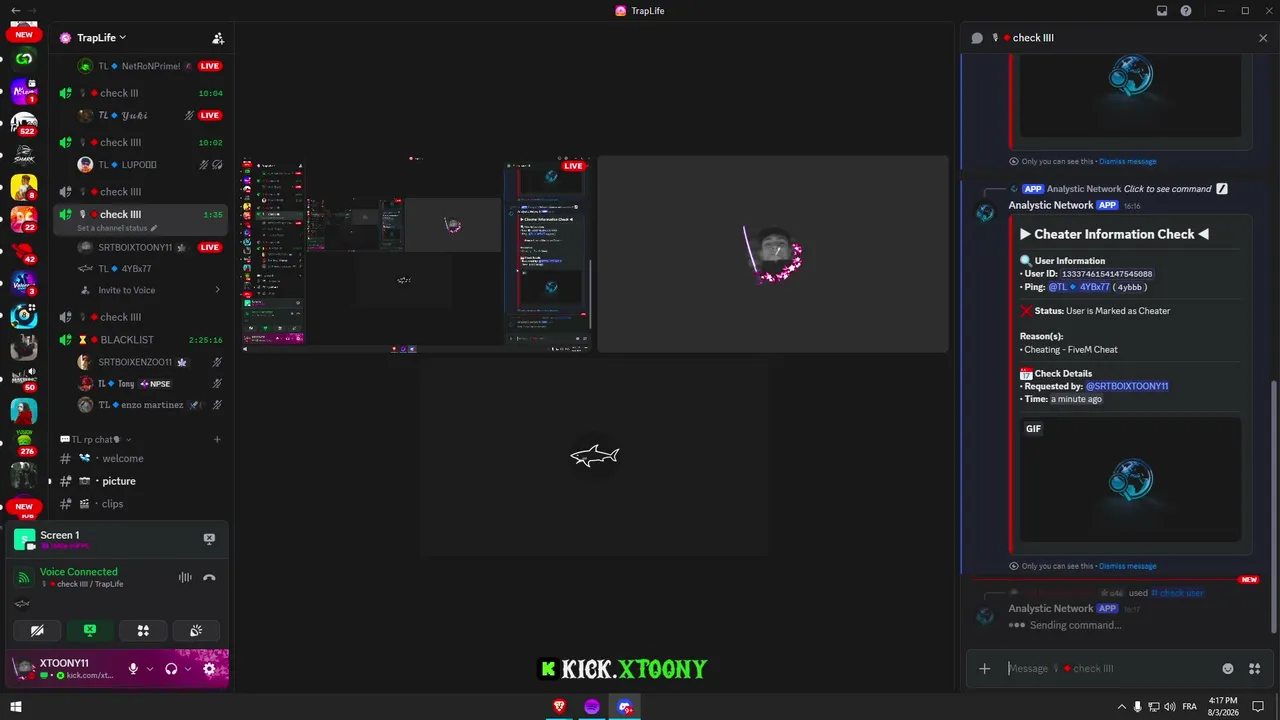Edit channel status with the pencil icon

[x=154, y=229]
